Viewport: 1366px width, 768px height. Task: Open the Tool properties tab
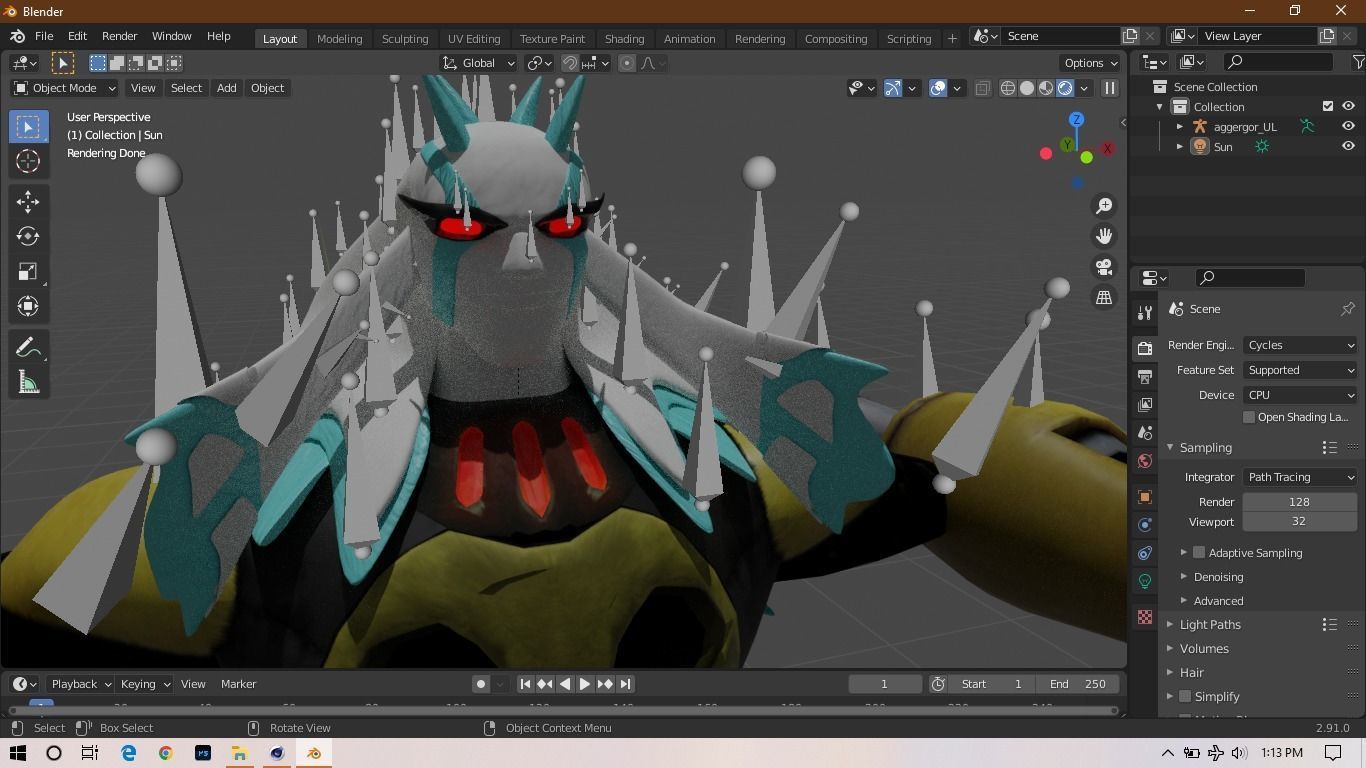pyautogui.click(x=1145, y=313)
